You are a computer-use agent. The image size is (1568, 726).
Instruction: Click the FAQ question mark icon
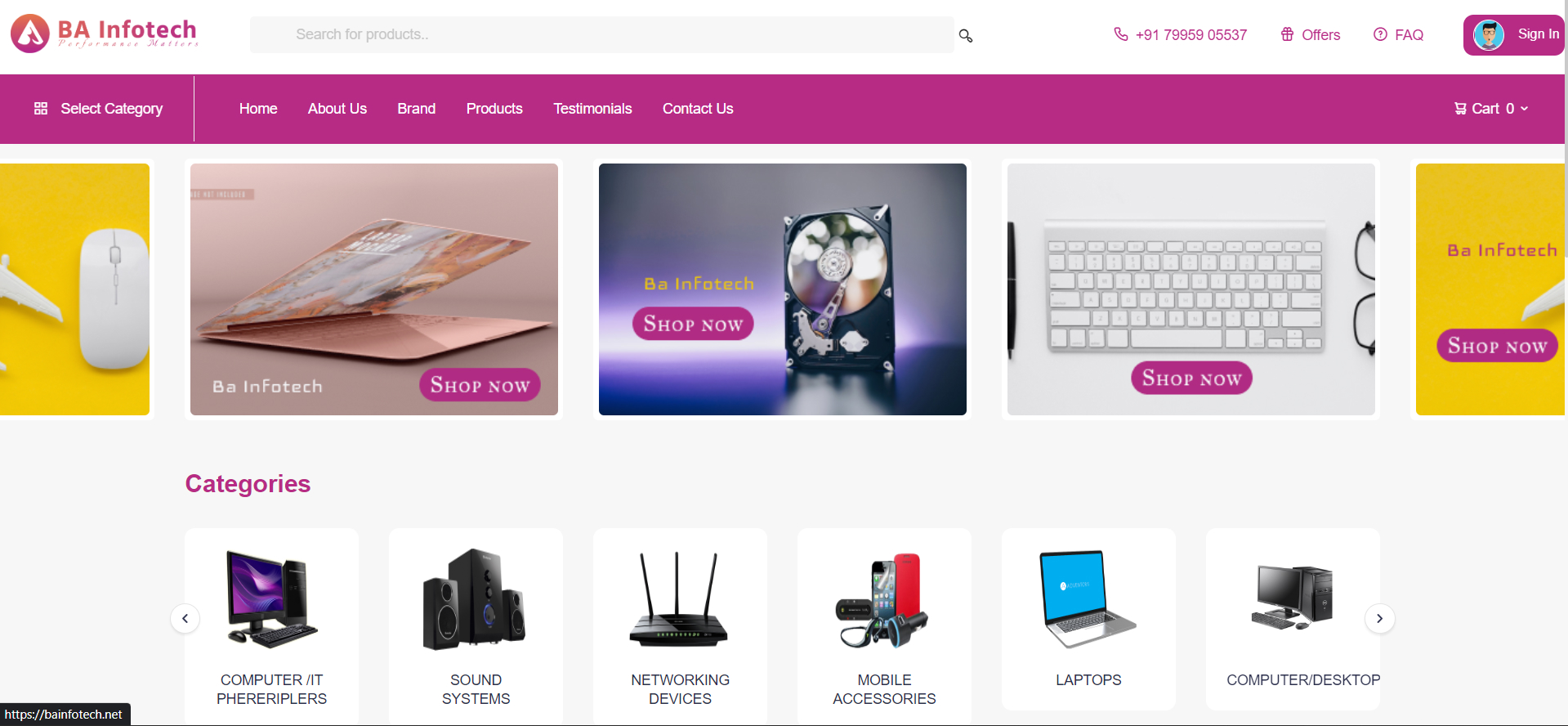[1380, 34]
